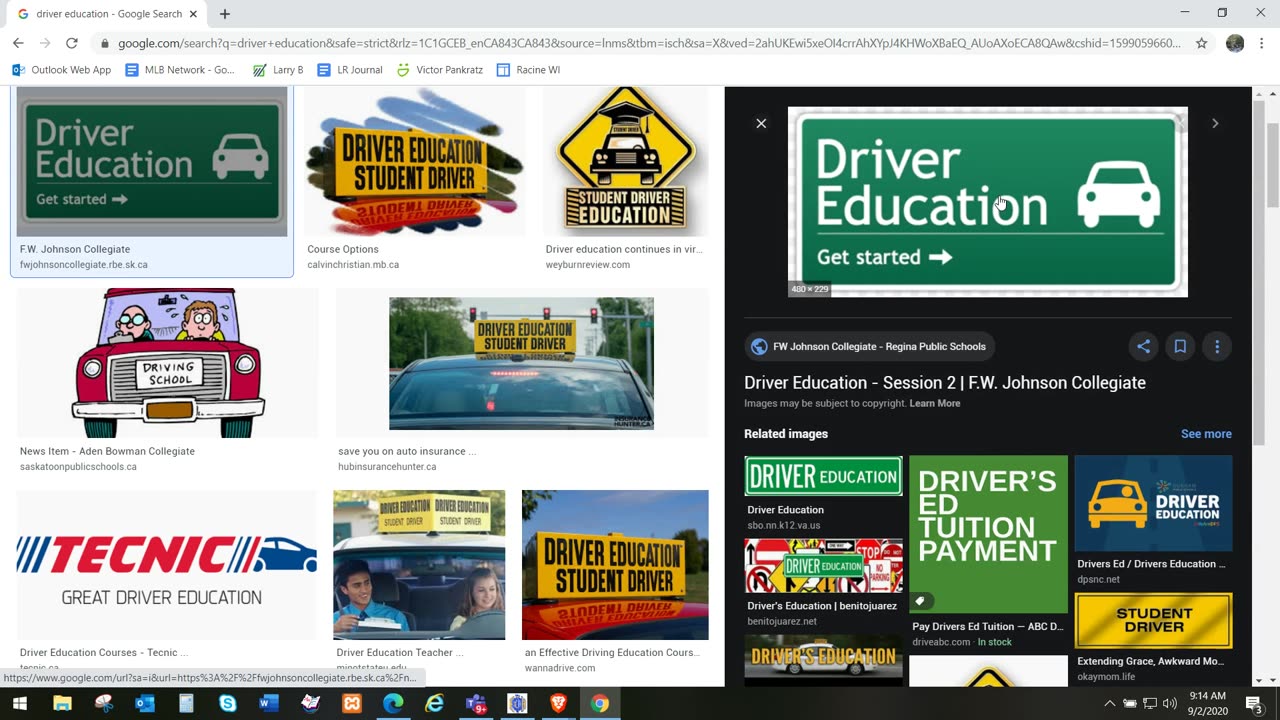The height and width of the screenshot is (720, 1280).
Task: Open the volume control in system tray
Action: [1170, 703]
